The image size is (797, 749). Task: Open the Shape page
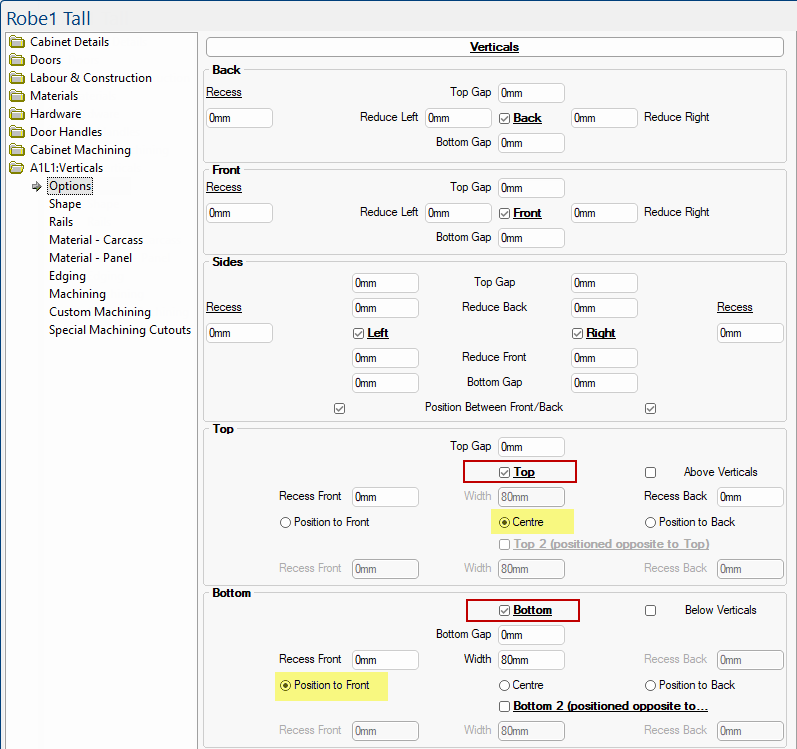65,204
